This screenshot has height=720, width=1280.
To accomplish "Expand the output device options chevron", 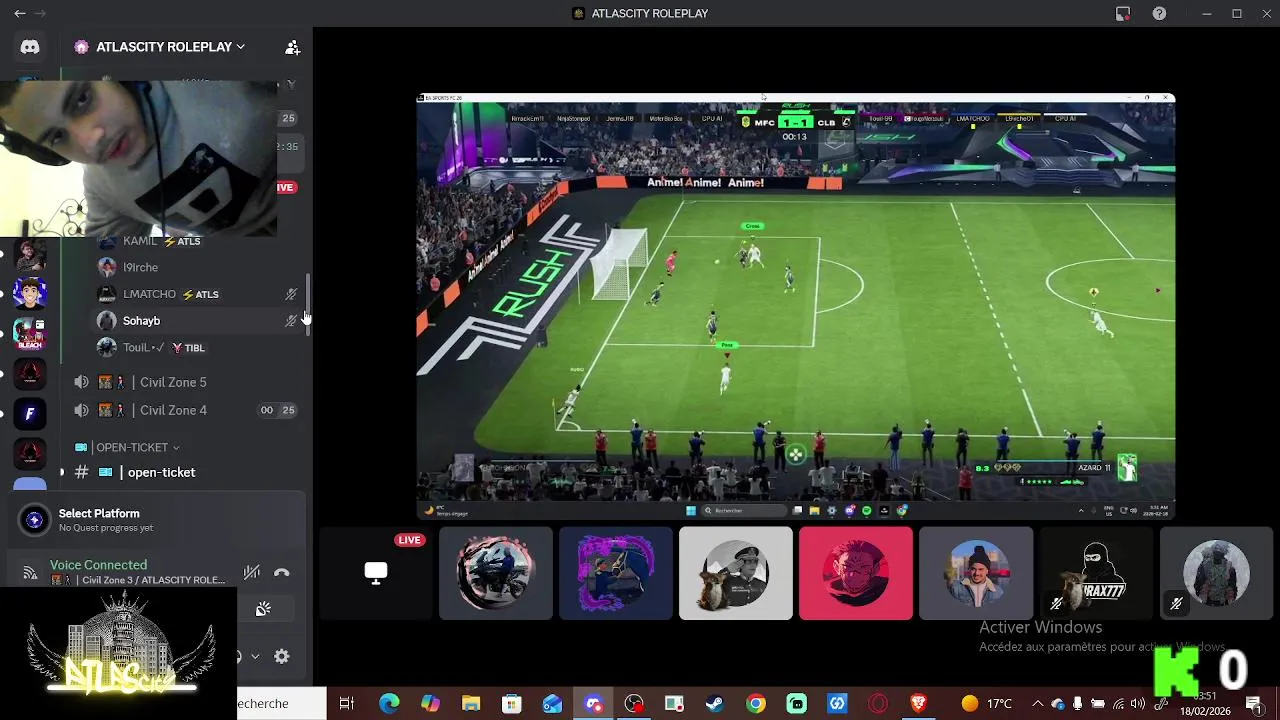I will coord(255,657).
